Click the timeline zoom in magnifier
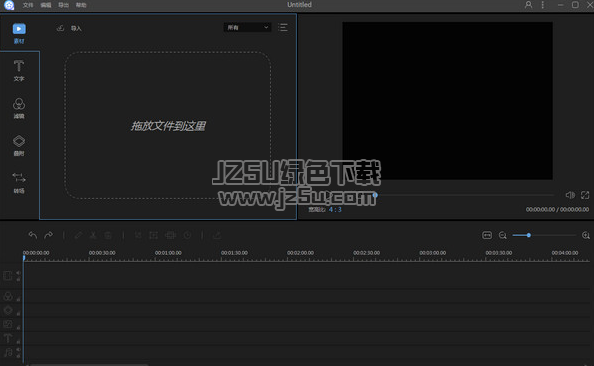The image size is (594, 366). point(586,236)
